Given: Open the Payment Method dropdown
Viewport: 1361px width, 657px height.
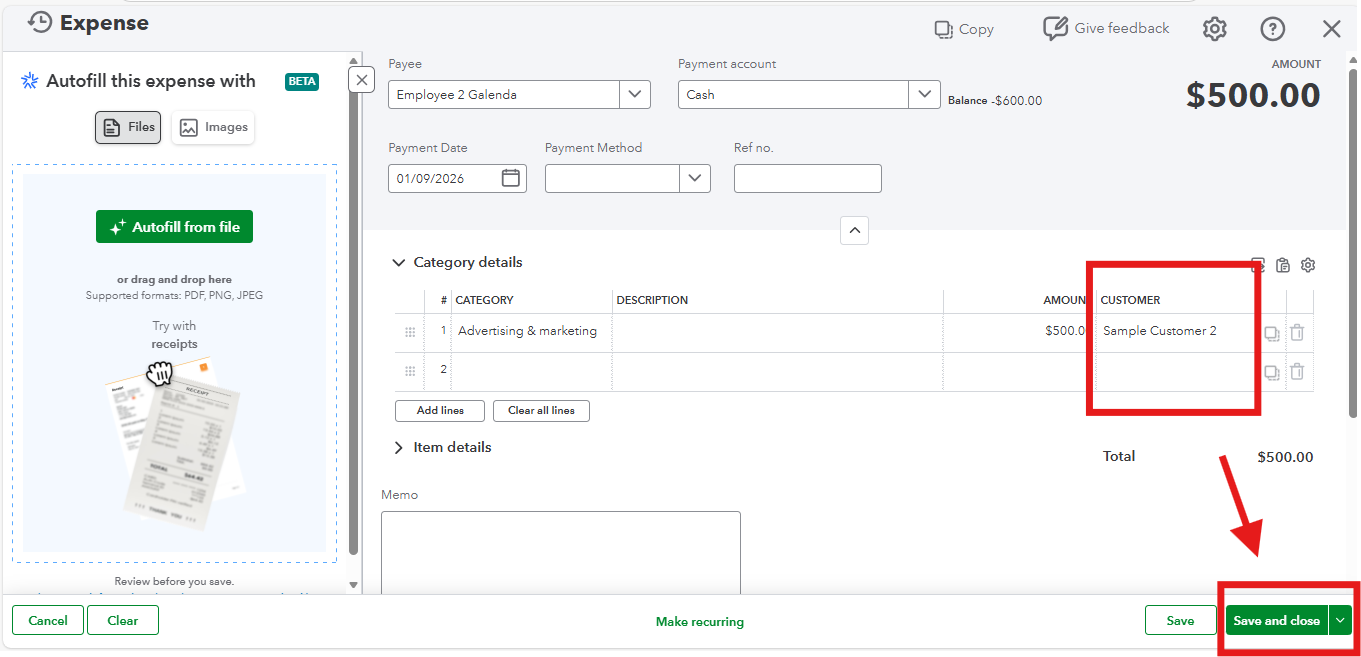Looking at the screenshot, I should point(694,179).
